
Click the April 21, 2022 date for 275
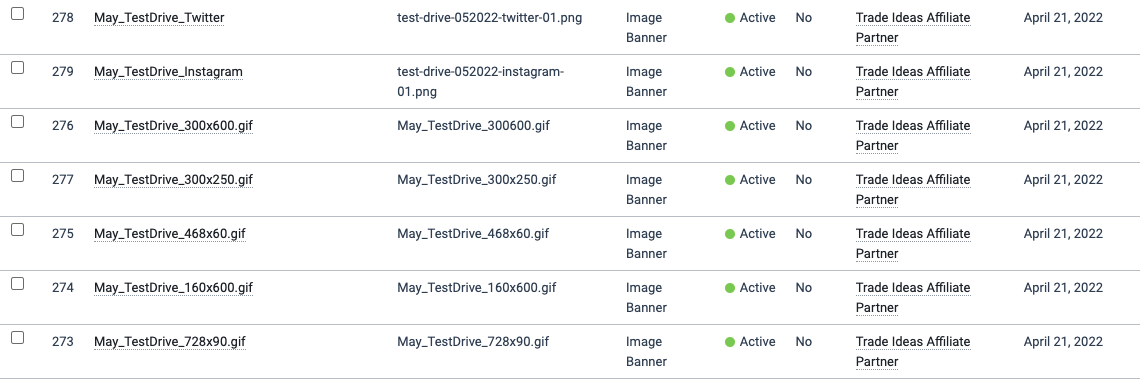1063,234
